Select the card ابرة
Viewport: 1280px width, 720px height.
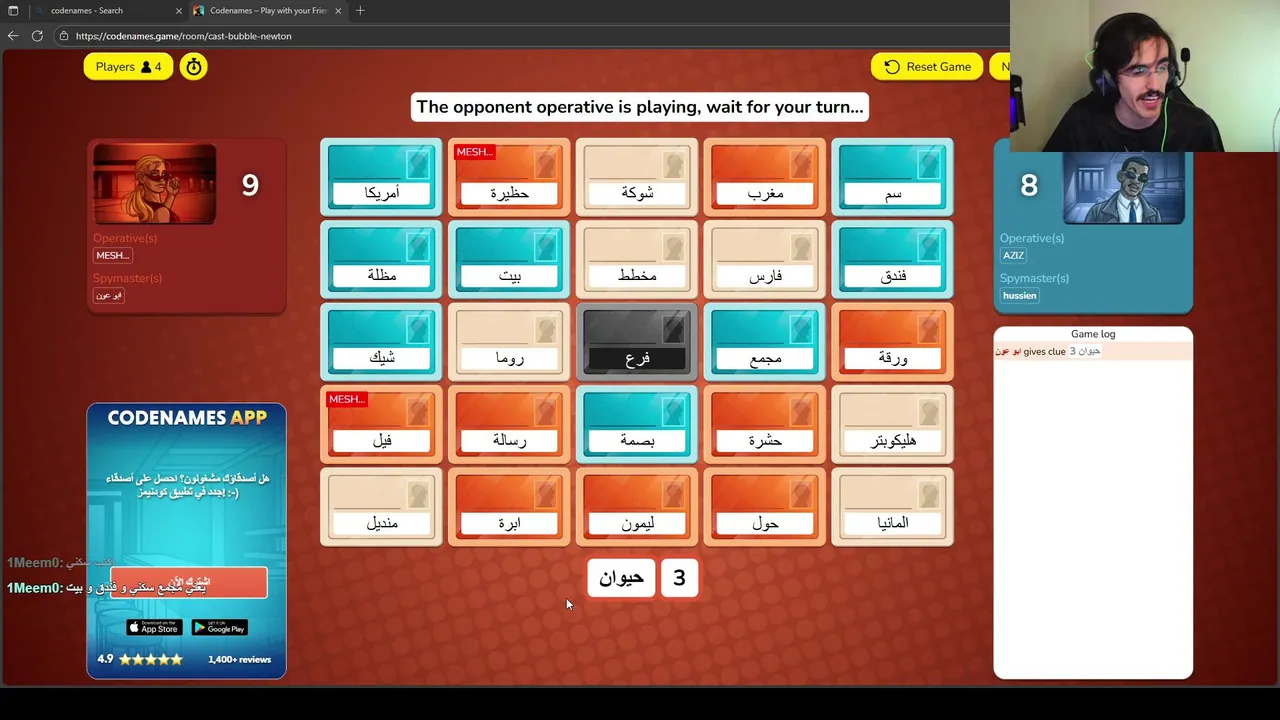pos(509,508)
